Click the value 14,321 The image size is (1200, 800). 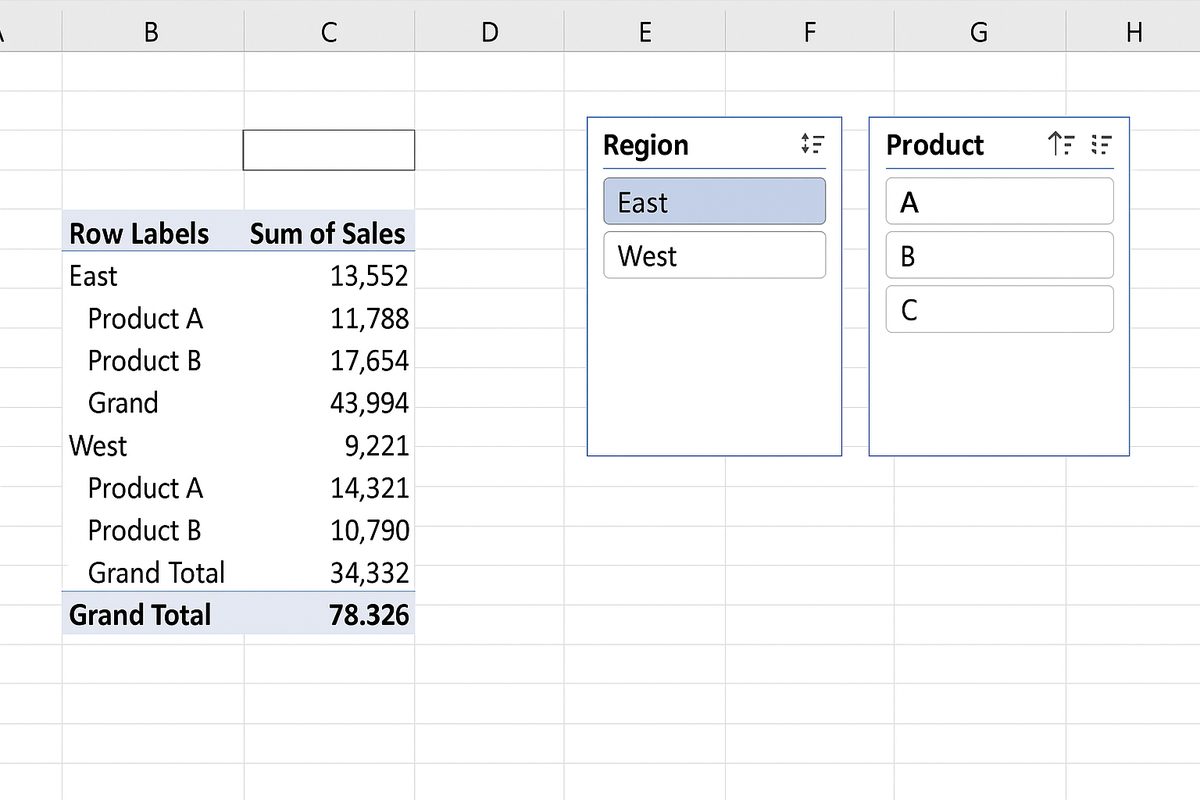click(370, 488)
